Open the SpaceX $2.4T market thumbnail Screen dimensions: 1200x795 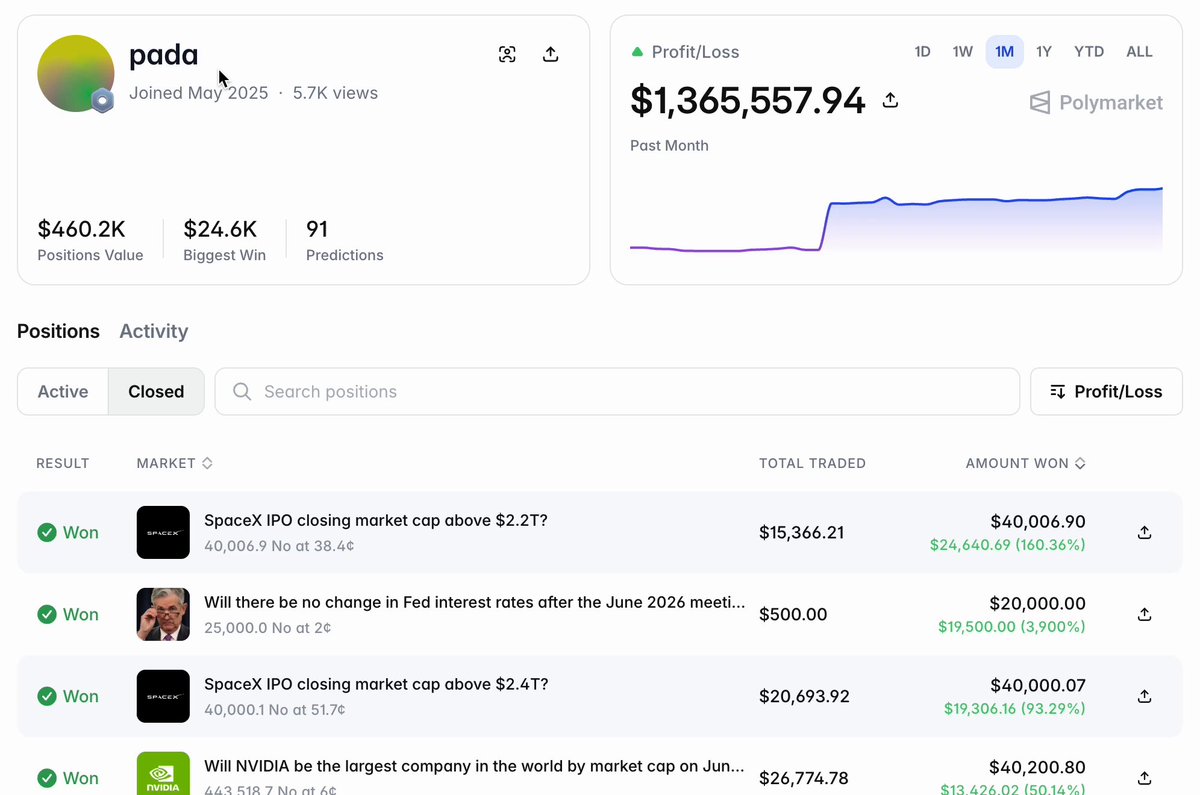coord(163,697)
